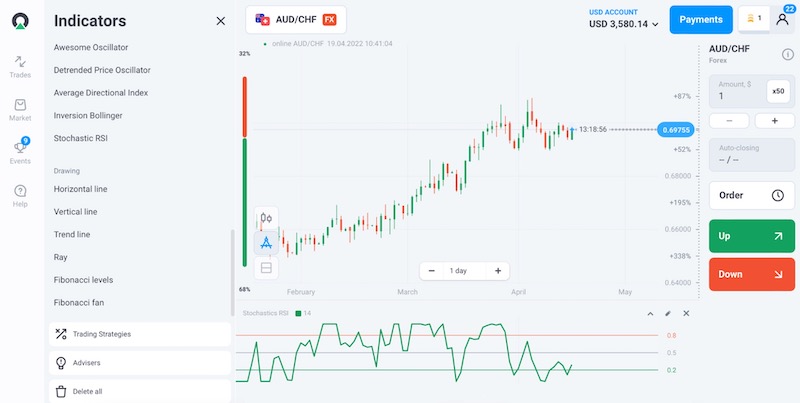Open the user profile icon
This screenshot has width=800, height=403.
pos(782,19)
